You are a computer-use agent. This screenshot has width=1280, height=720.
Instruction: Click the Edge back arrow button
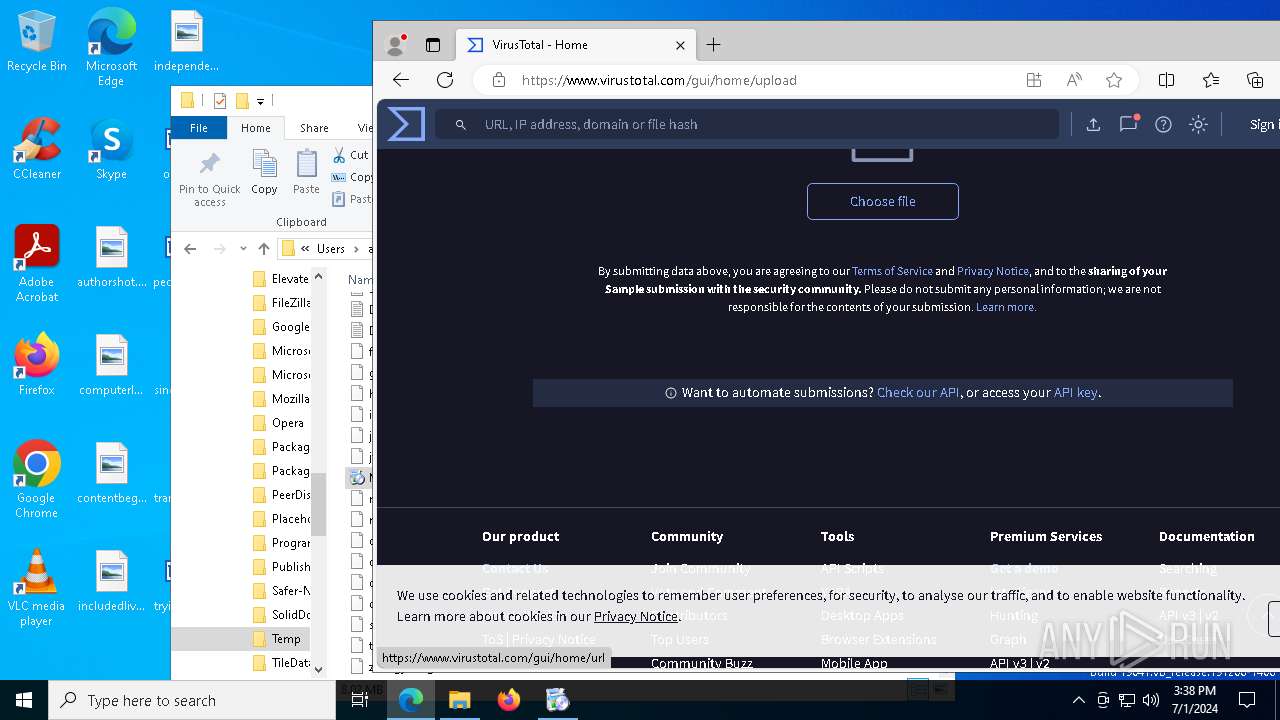click(401, 80)
